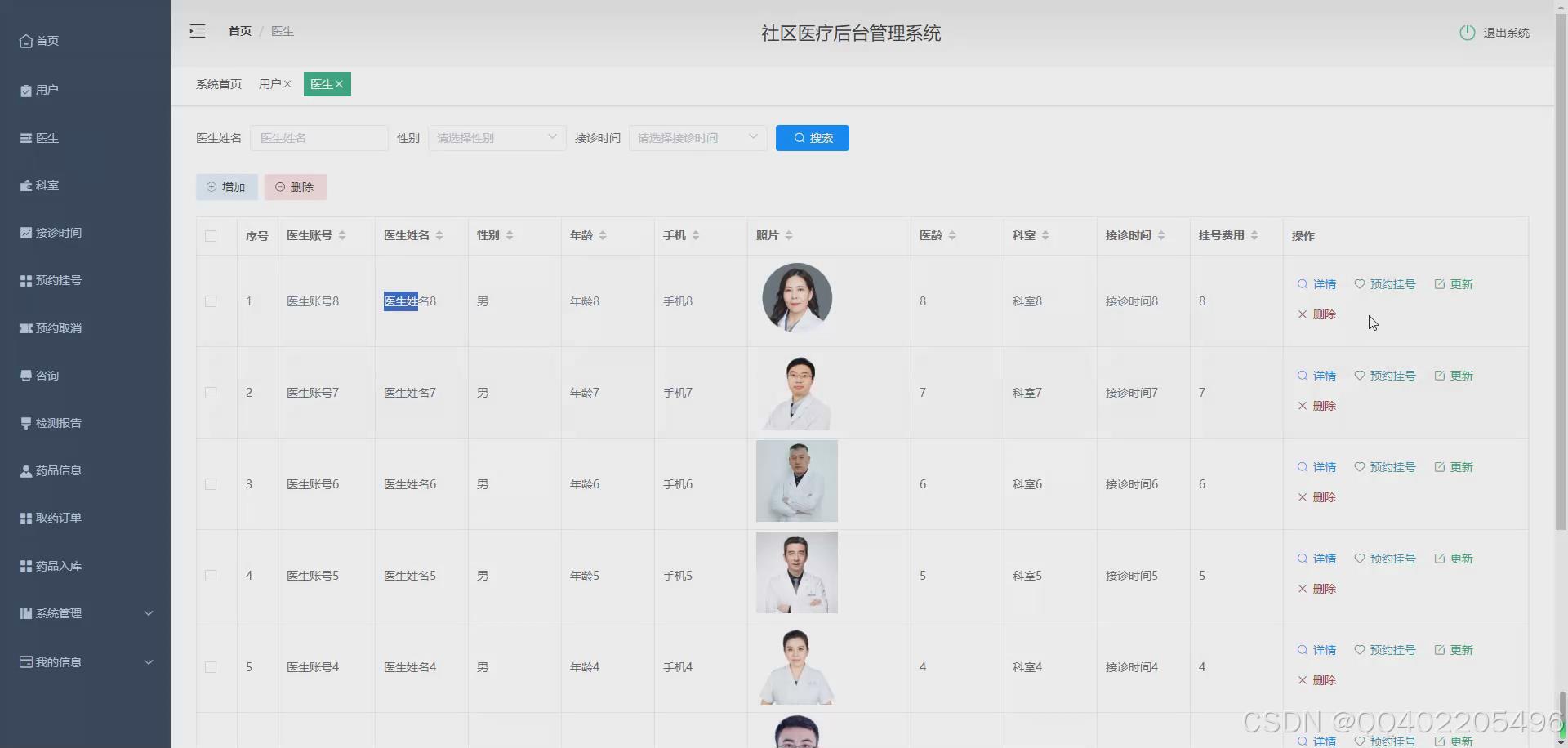
Task: Sort by 手机 column arrows
Action: pos(696,235)
